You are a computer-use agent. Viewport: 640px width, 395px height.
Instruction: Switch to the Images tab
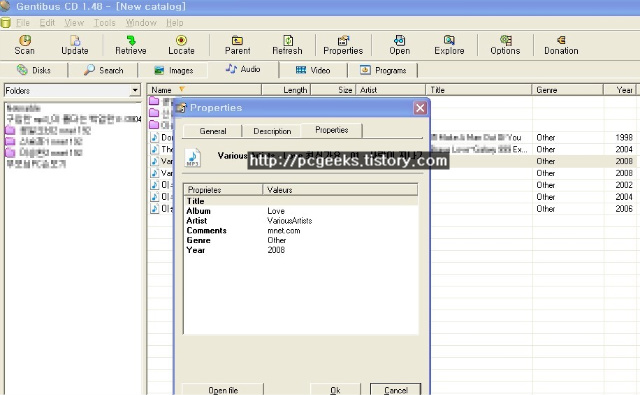173,70
